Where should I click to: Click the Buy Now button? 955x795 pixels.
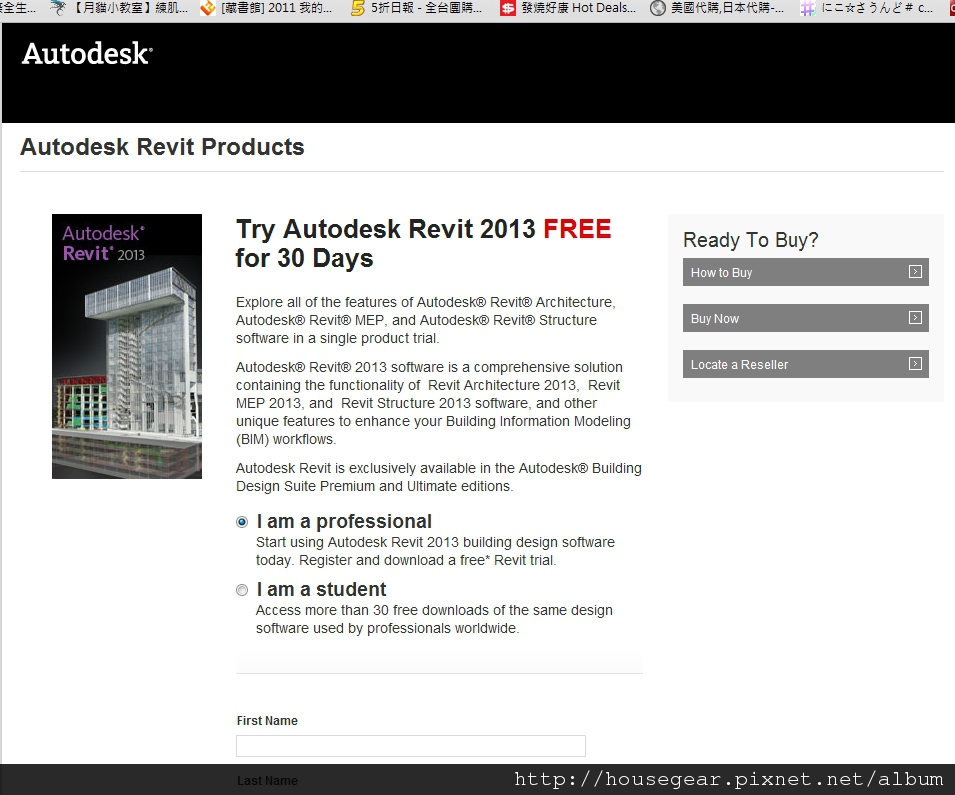pyautogui.click(x=805, y=318)
